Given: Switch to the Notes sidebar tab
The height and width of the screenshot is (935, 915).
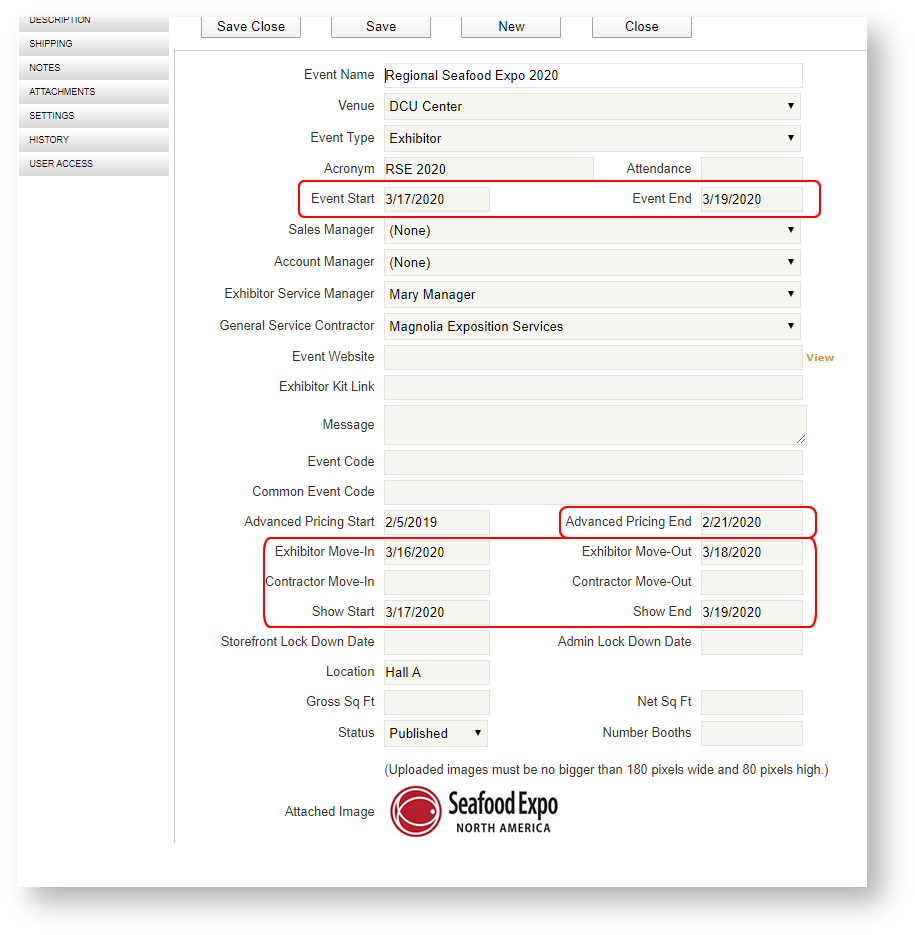Looking at the screenshot, I should coord(93,68).
